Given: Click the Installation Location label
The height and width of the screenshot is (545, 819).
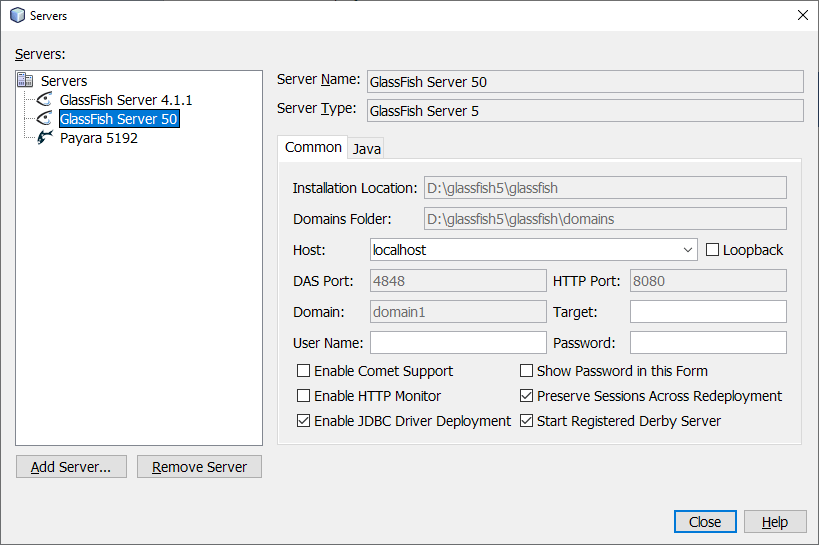Looking at the screenshot, I should (x=355, y=188).
